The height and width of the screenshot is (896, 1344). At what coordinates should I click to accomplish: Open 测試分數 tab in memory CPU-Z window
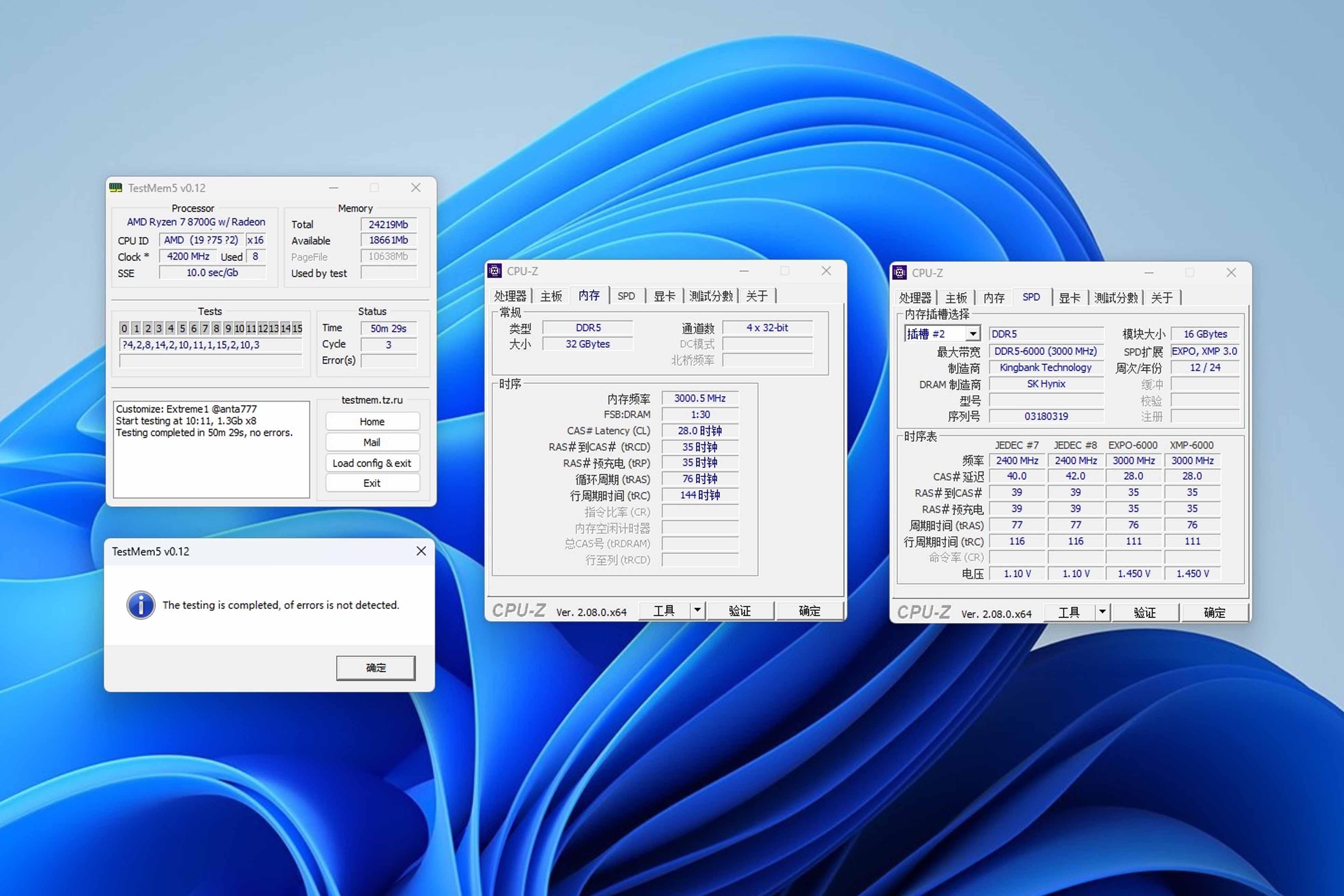tap(710, 296)
